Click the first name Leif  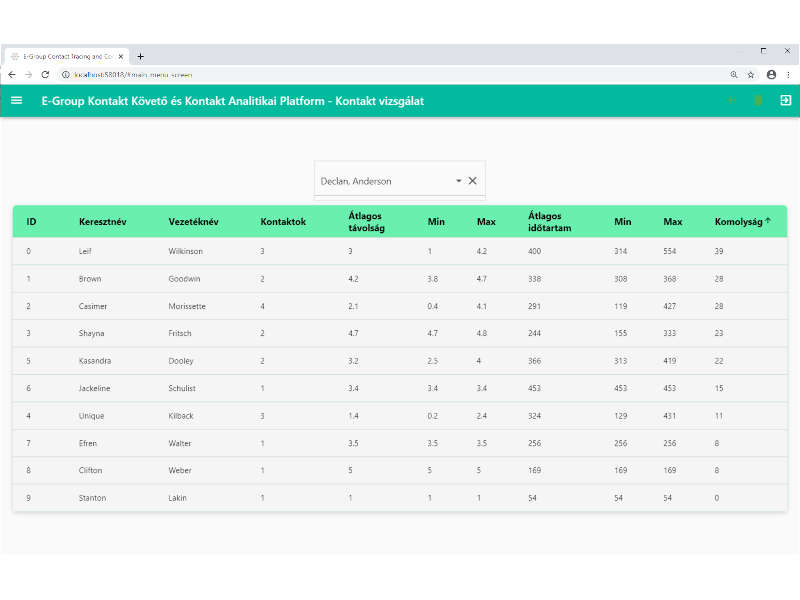[x=85, y=251]
